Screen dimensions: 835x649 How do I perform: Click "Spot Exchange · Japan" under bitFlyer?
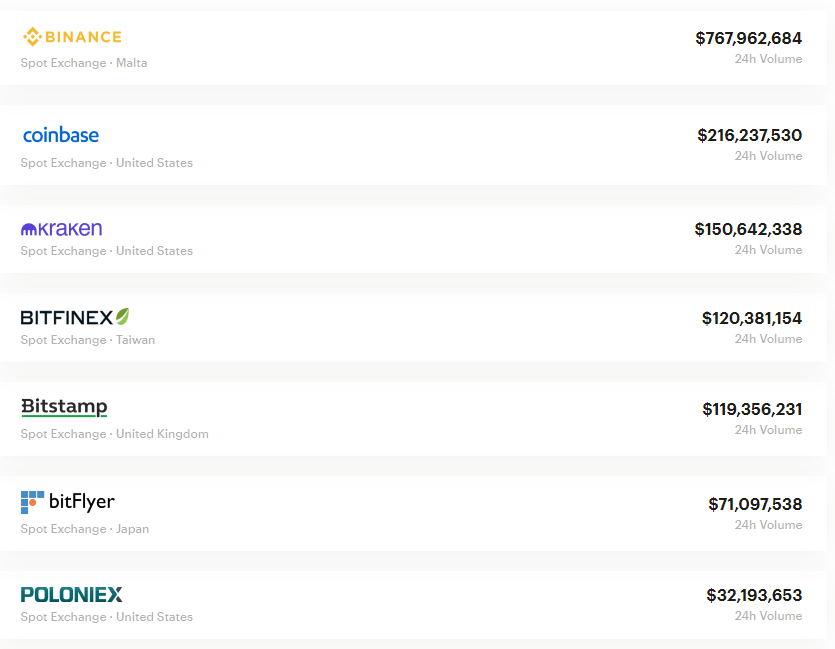[x=85, y=529]
